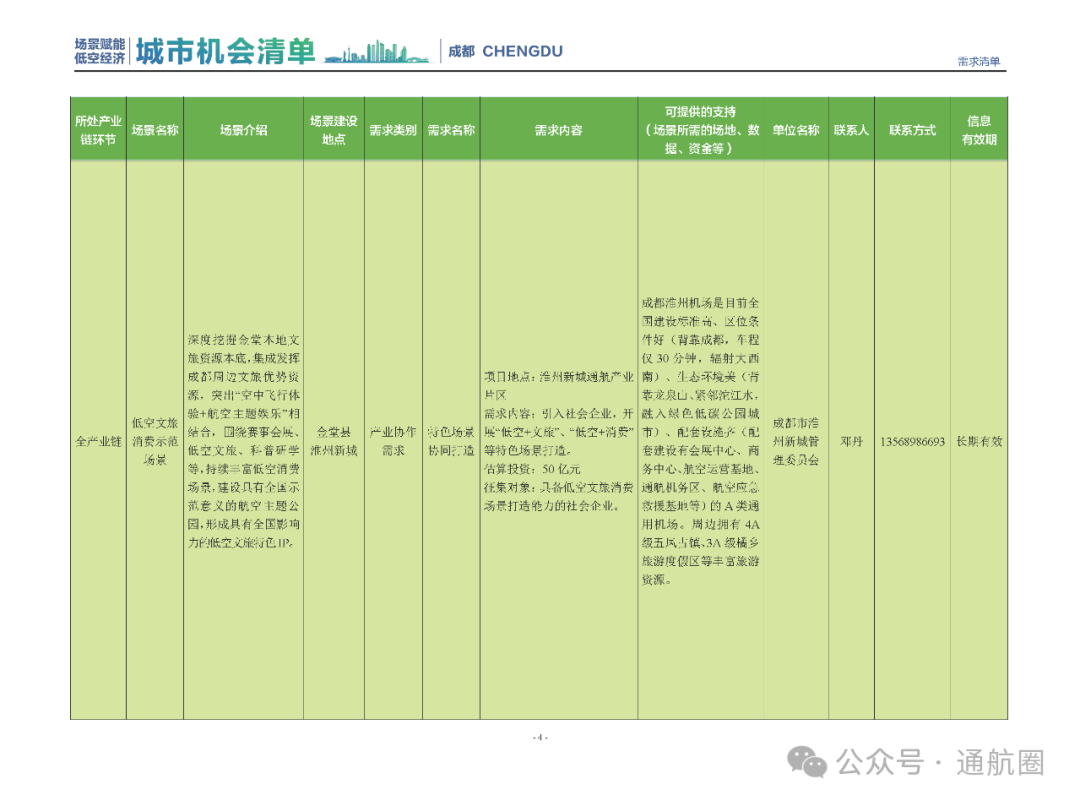The width and height of the screenshot is (1080, 806).
Task: Select the 场景名称 column header
Action: (155, 130)
